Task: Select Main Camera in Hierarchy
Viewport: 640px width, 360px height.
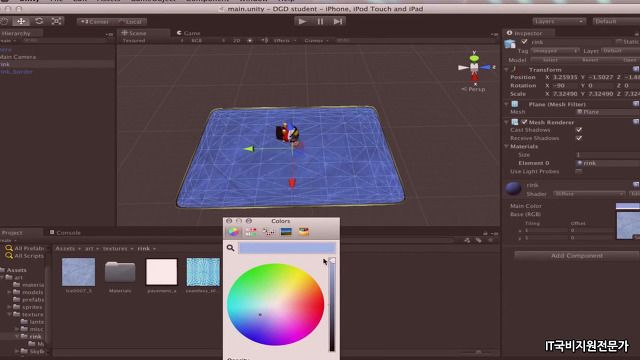Action: [18, 57]
